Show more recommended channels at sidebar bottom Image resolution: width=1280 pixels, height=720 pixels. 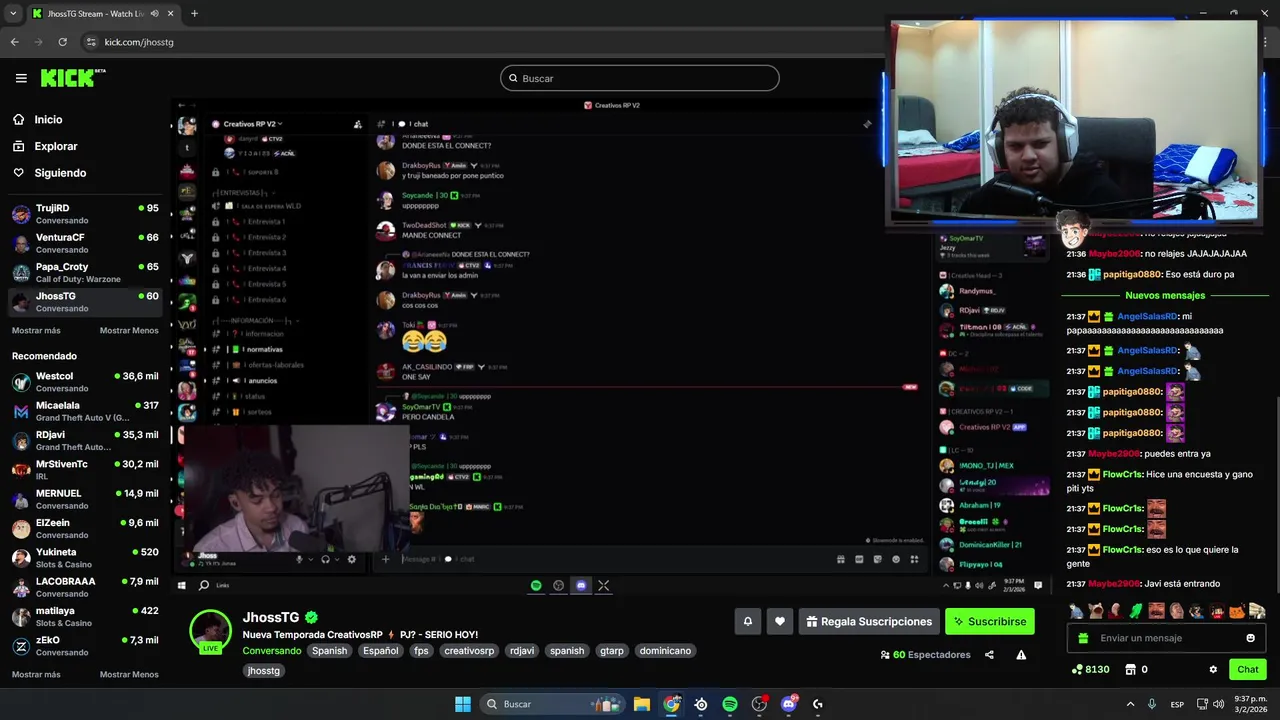click(x=36, y=675)
